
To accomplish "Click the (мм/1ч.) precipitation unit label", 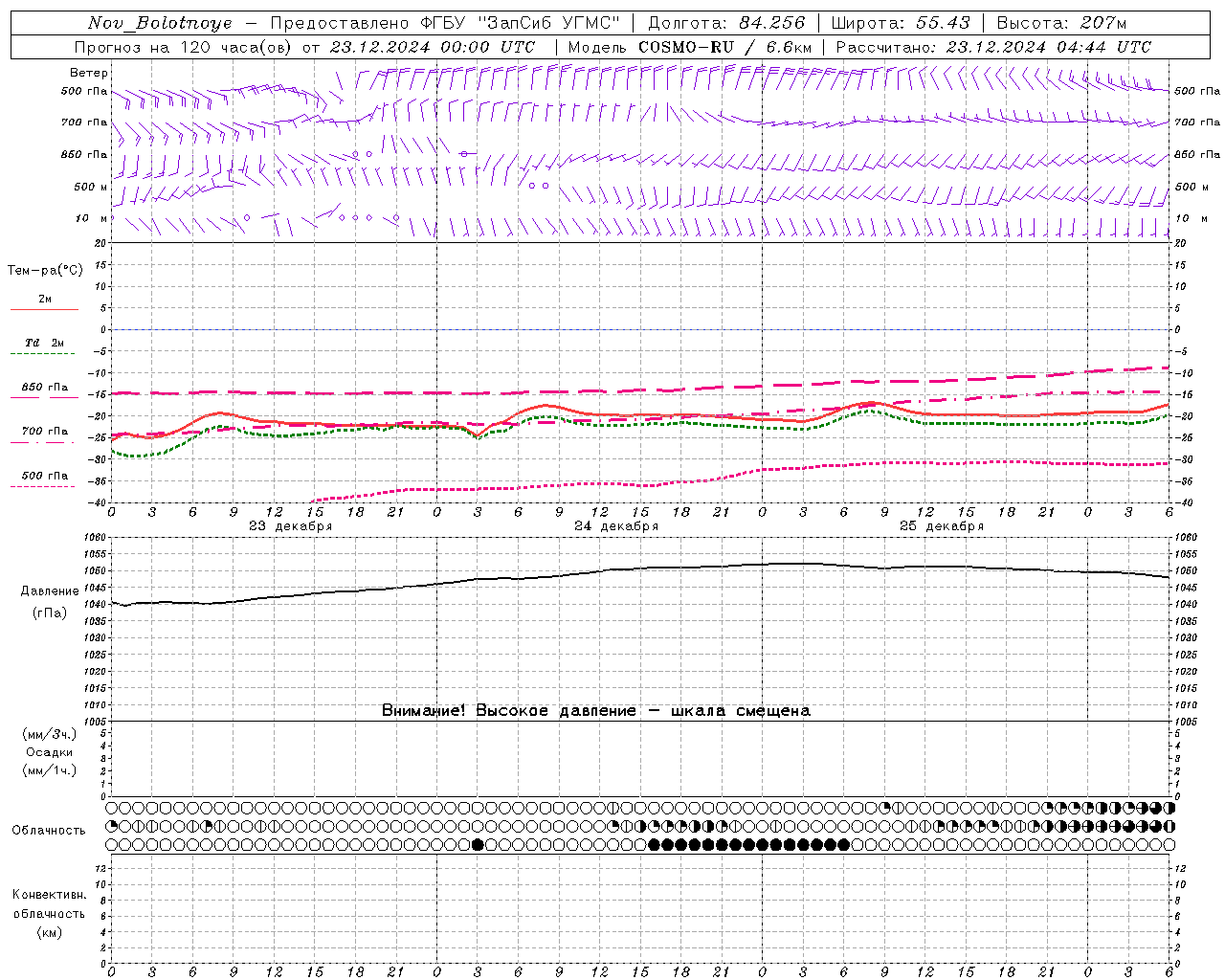I will [x=50, y=770].
